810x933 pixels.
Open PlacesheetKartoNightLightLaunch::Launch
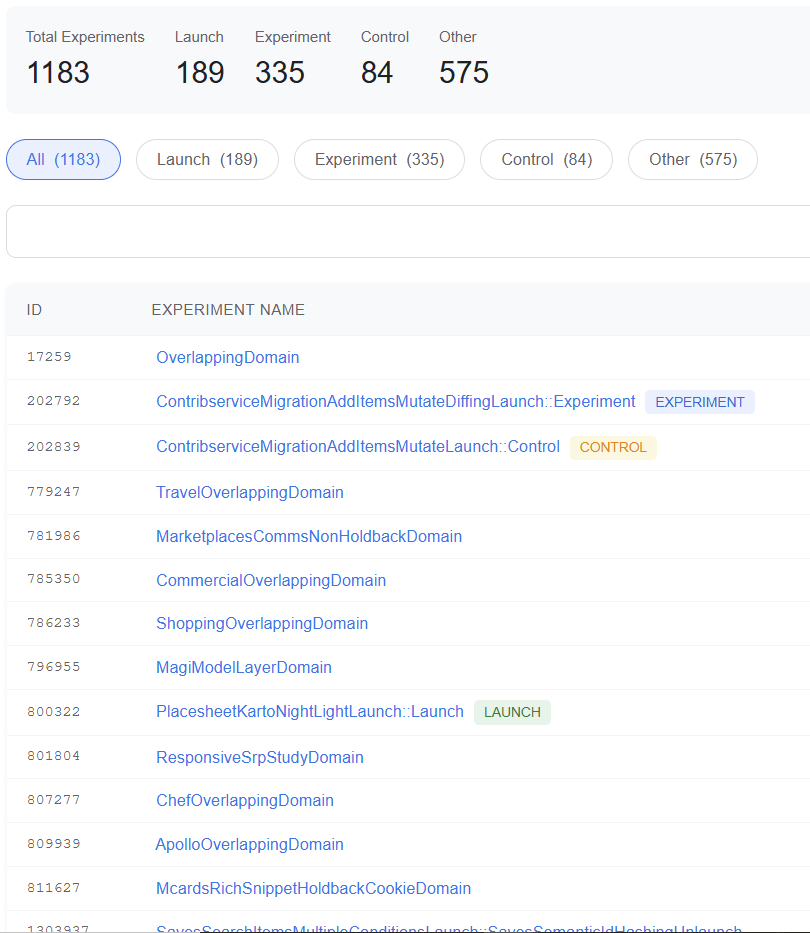click(x=309, y=711)
